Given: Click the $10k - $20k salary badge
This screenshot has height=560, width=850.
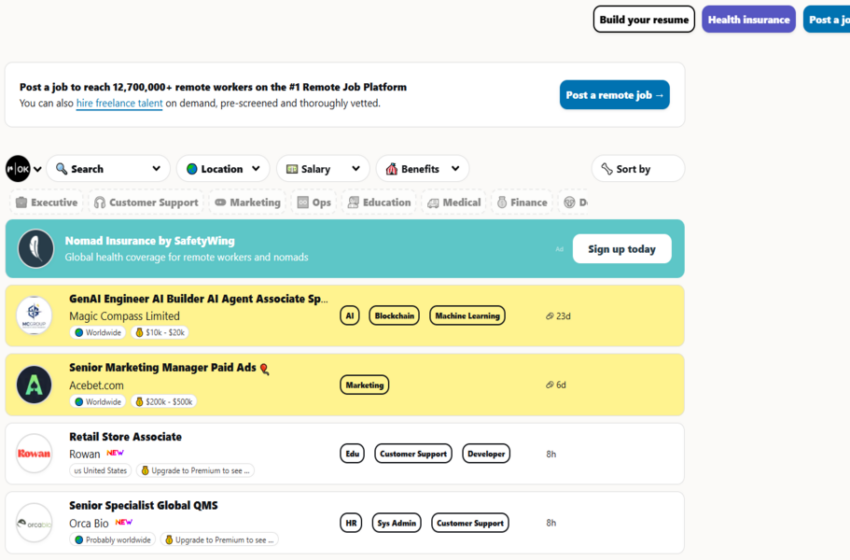Looking at the screenshot, I should [160, 332].
